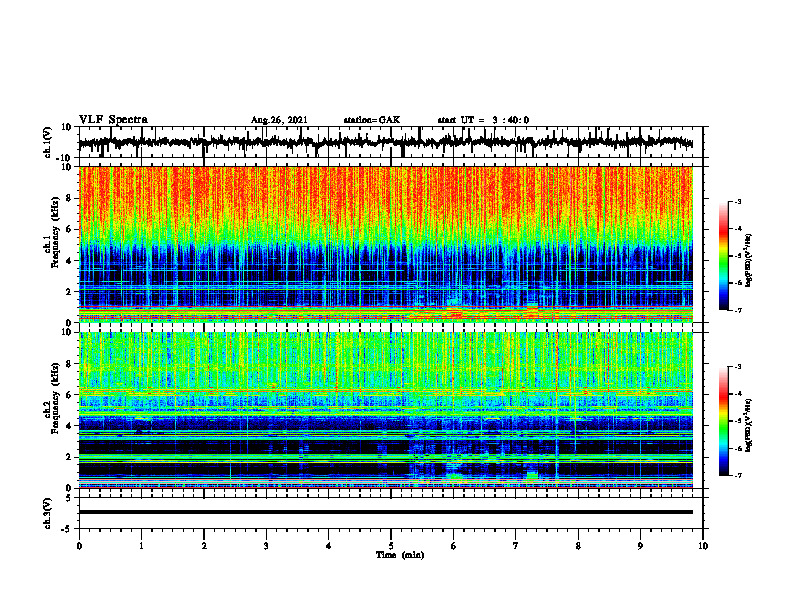Click time-axis tick label "2" at bottom
Screen dimensions: 792x612
(204, 546)
